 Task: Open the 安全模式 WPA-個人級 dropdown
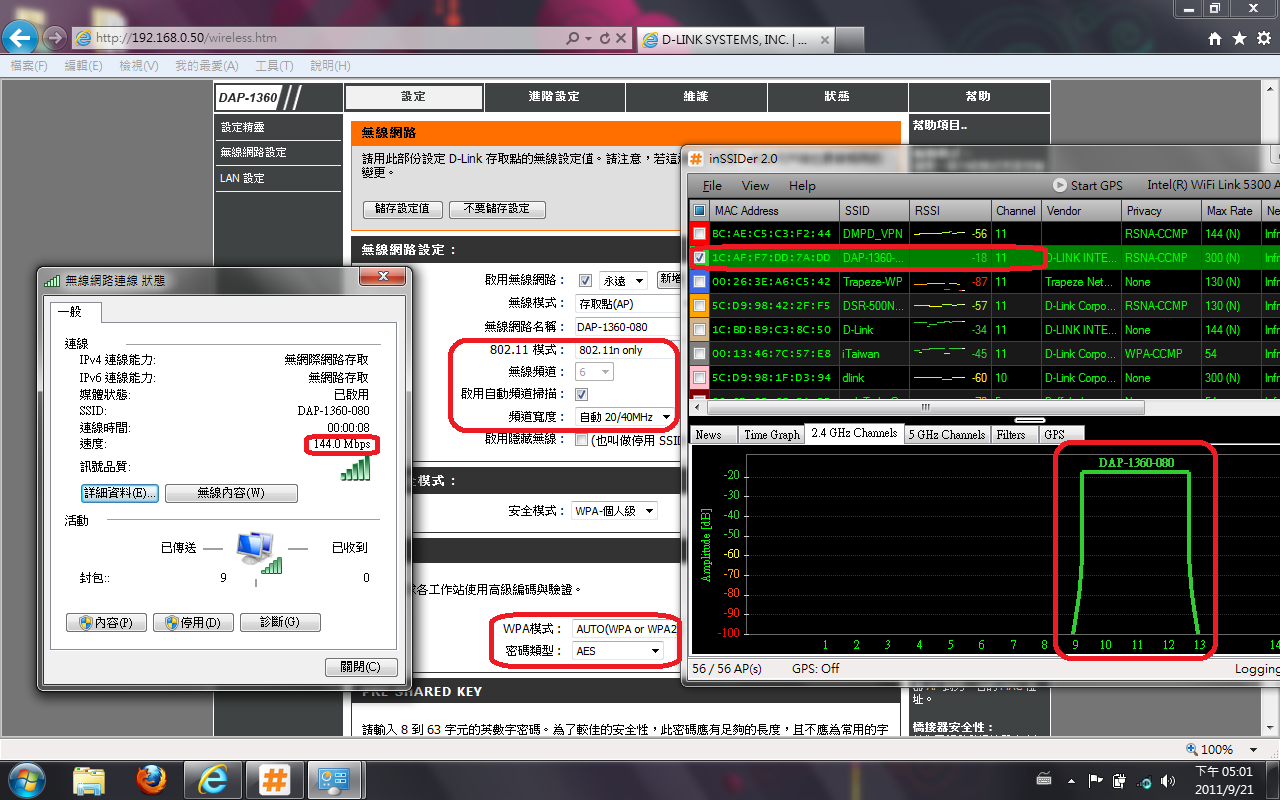[x=614, y=511]
